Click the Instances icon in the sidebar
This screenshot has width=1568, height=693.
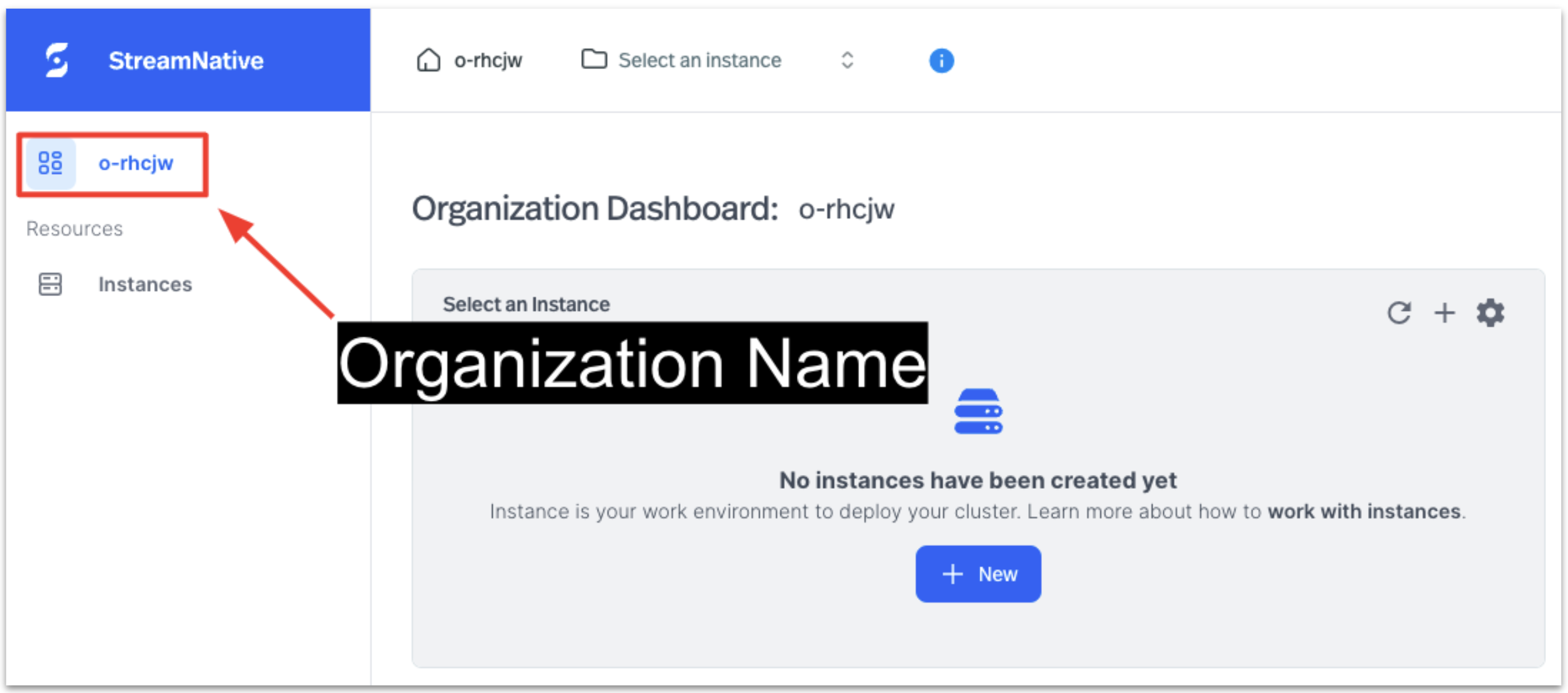[x=50, y=284]
